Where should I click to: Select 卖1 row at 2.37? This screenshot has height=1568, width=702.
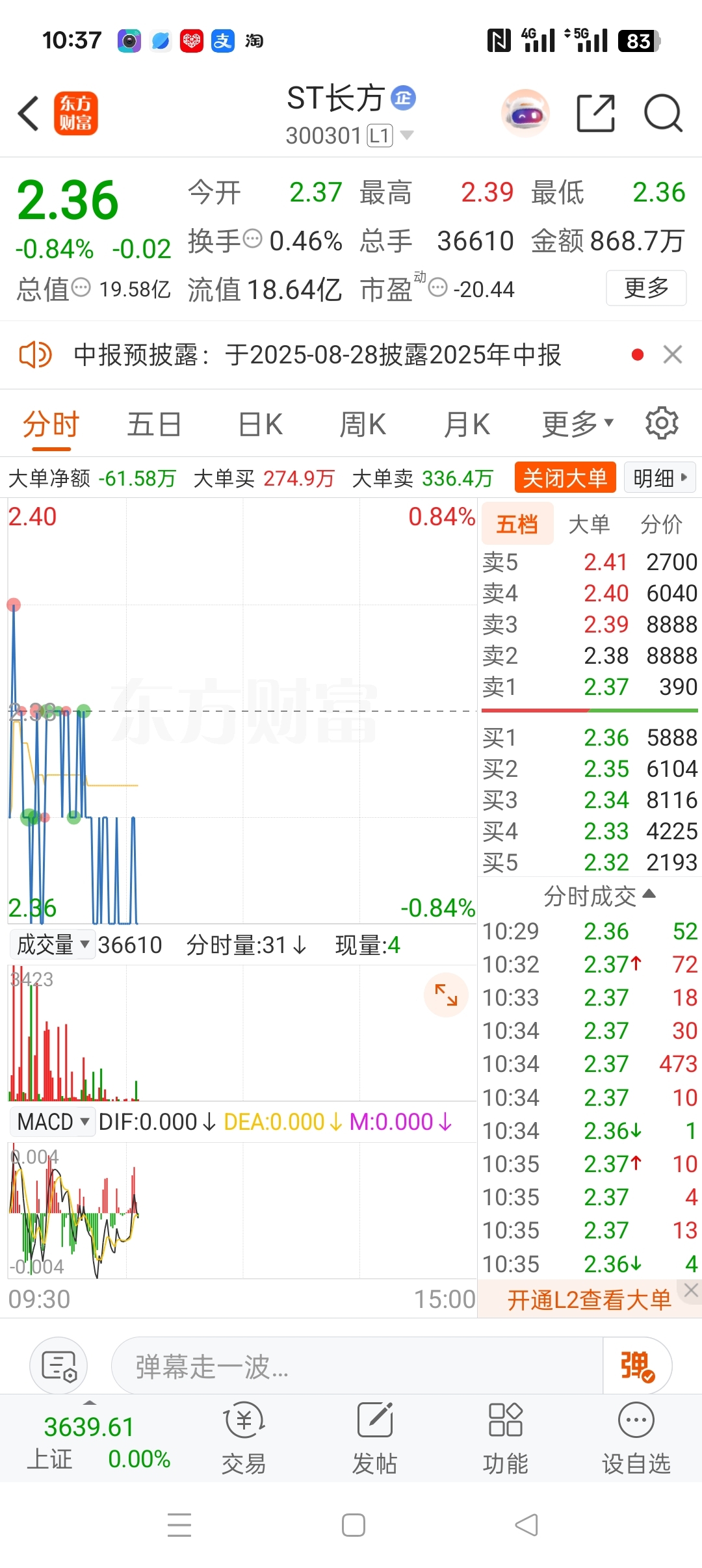(590, 686)
